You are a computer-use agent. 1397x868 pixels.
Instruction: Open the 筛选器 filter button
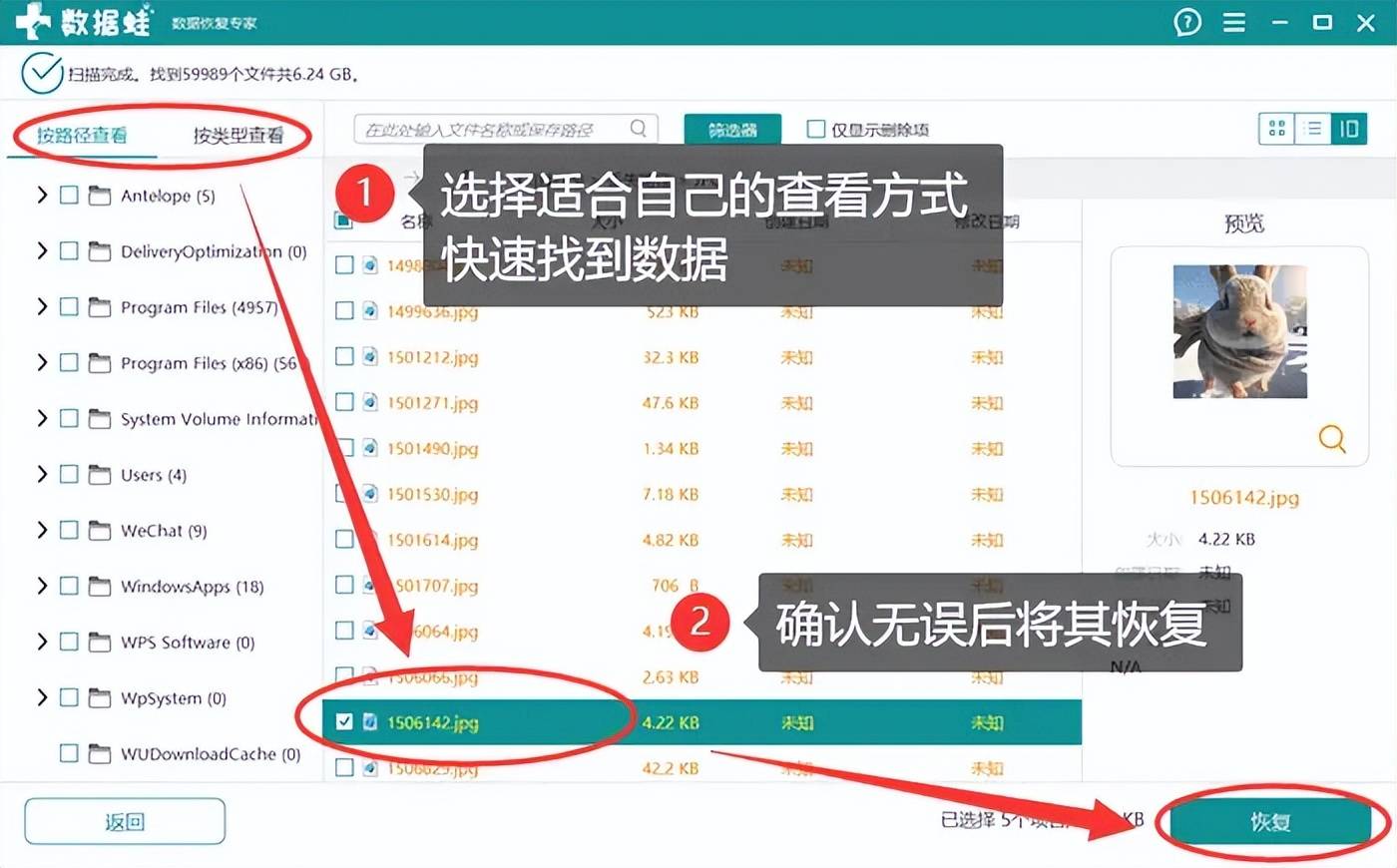pyautogui.click(x=732, y=130)
